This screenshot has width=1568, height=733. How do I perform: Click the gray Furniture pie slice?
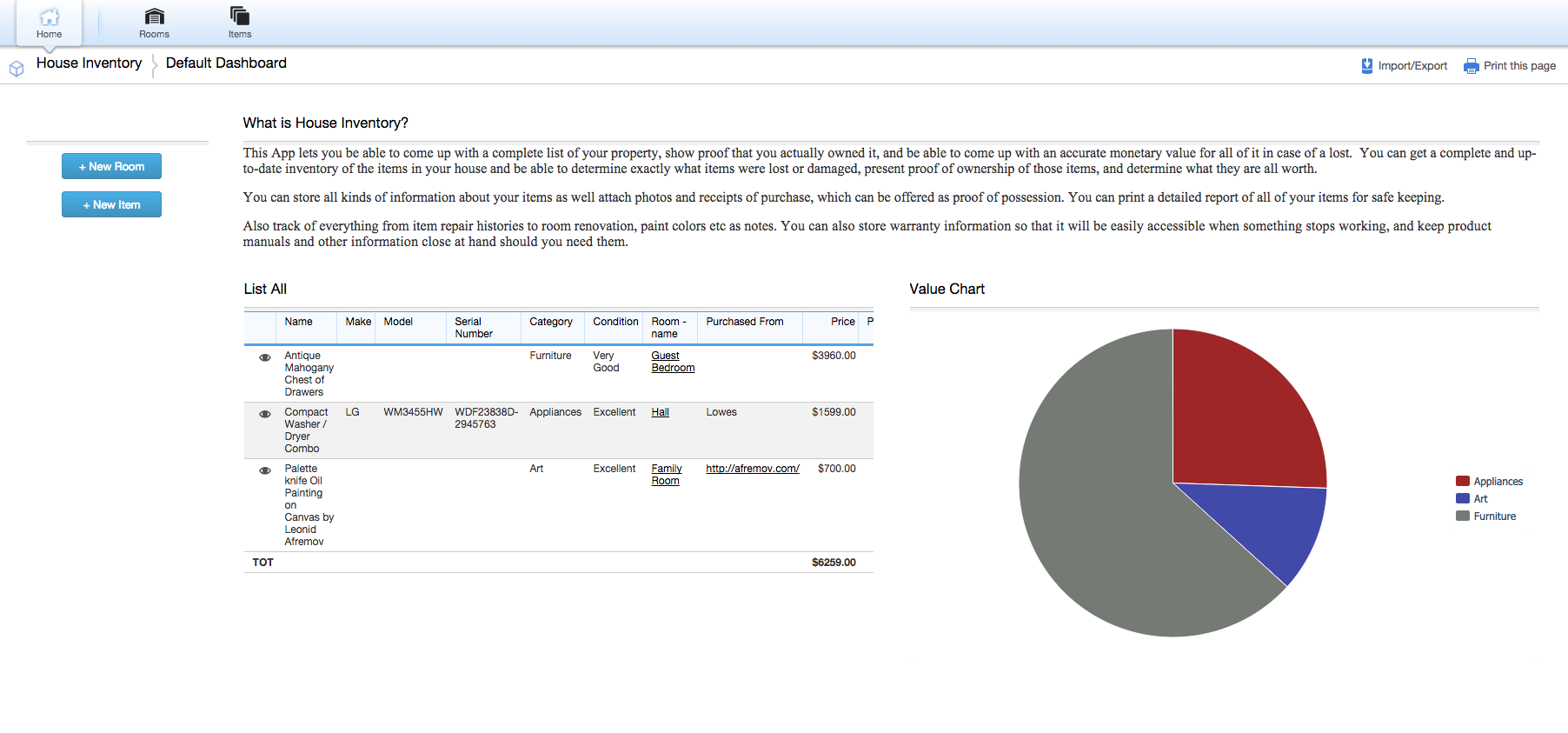(x=1104, y=504)
